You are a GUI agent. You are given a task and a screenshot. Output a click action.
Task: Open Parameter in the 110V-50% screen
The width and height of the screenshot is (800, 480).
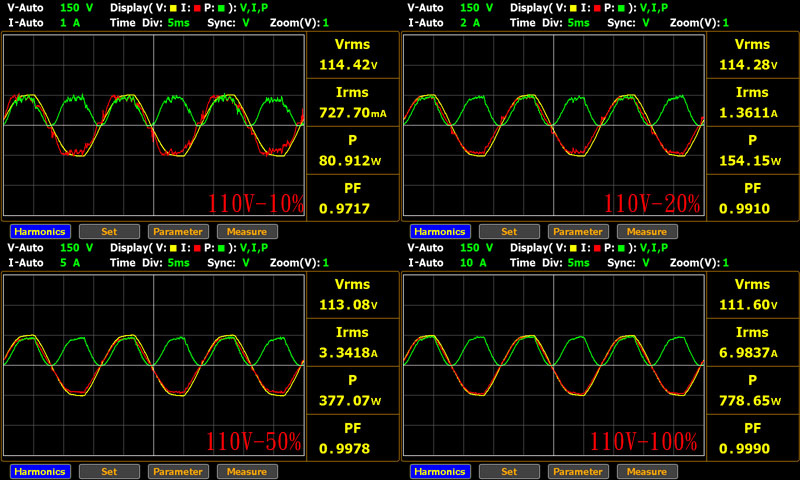point(178,471)
